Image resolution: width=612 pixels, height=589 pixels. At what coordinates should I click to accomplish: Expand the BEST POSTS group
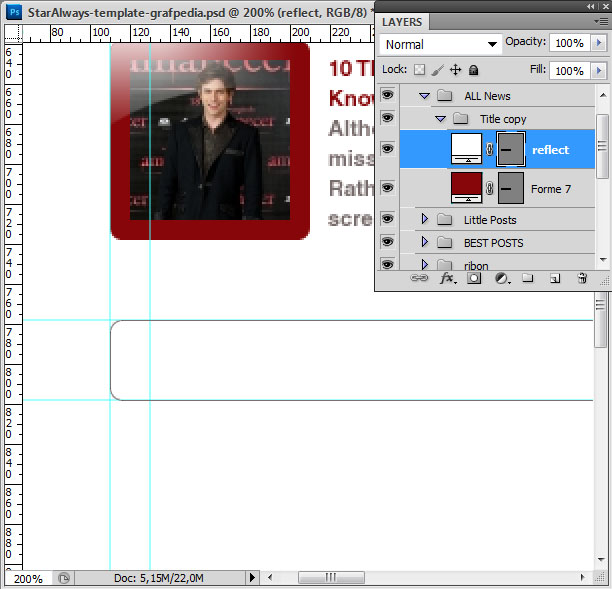click(425, 242)
